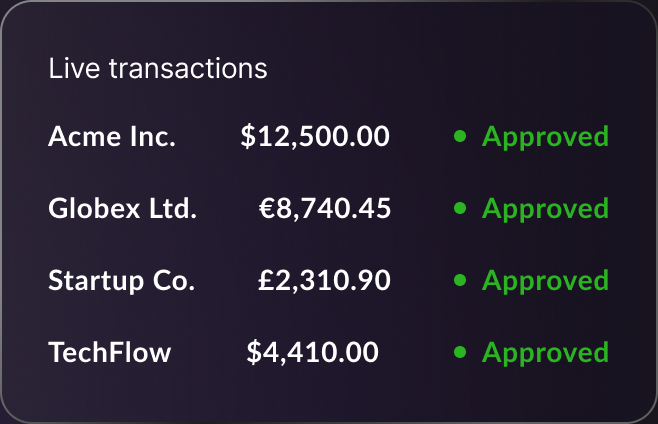
Task: Click the Live transactions heading
Action: (158, 68)
